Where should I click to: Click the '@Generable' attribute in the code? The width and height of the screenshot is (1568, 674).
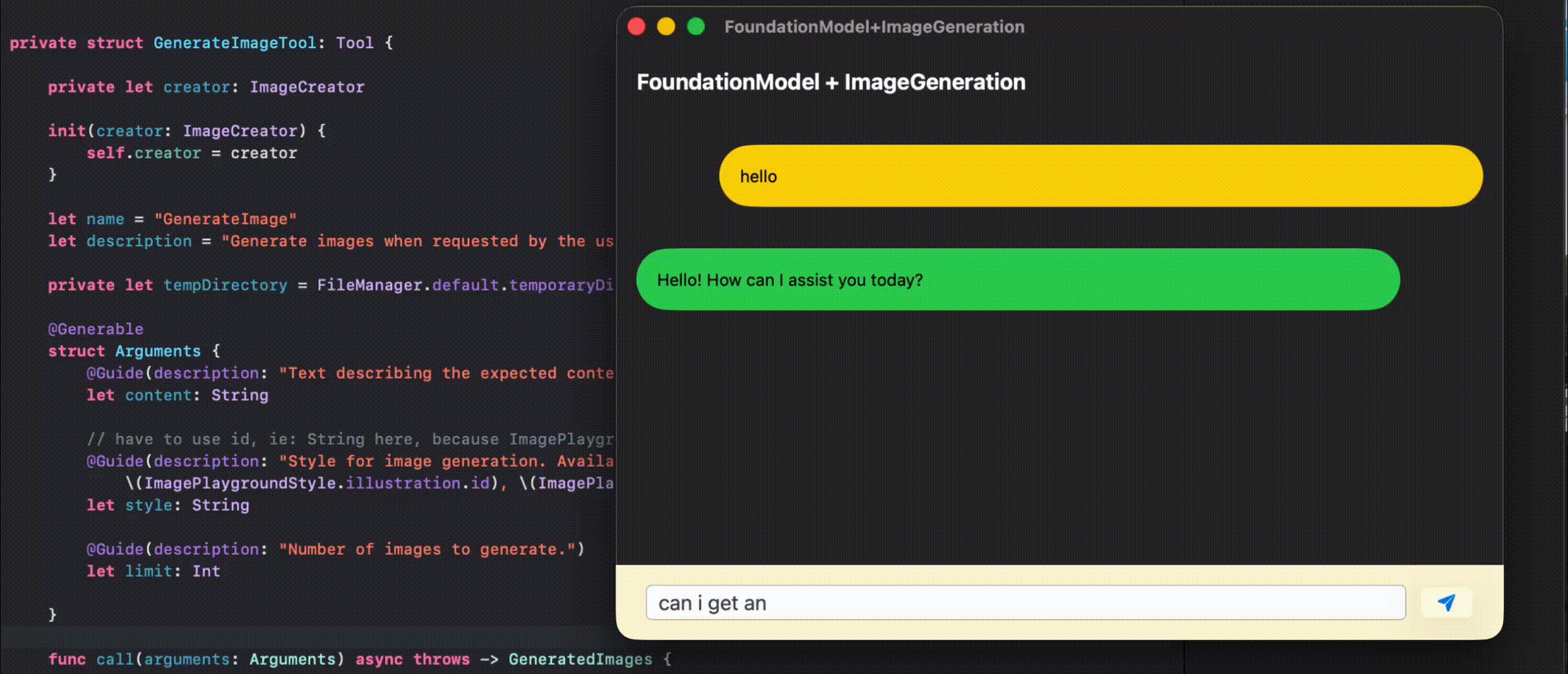[x=95, y=329]
